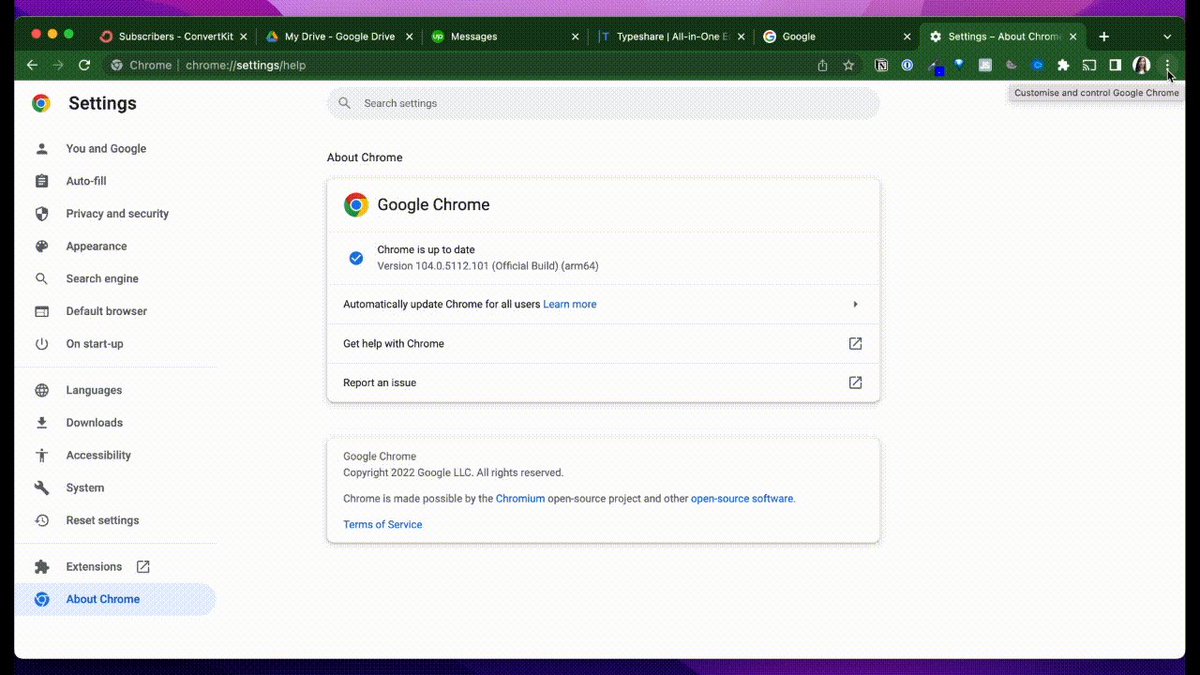Click the Chrome logo beside Settings title
The width and height of the screenshot is (1200, 675).
click(41, 103)
